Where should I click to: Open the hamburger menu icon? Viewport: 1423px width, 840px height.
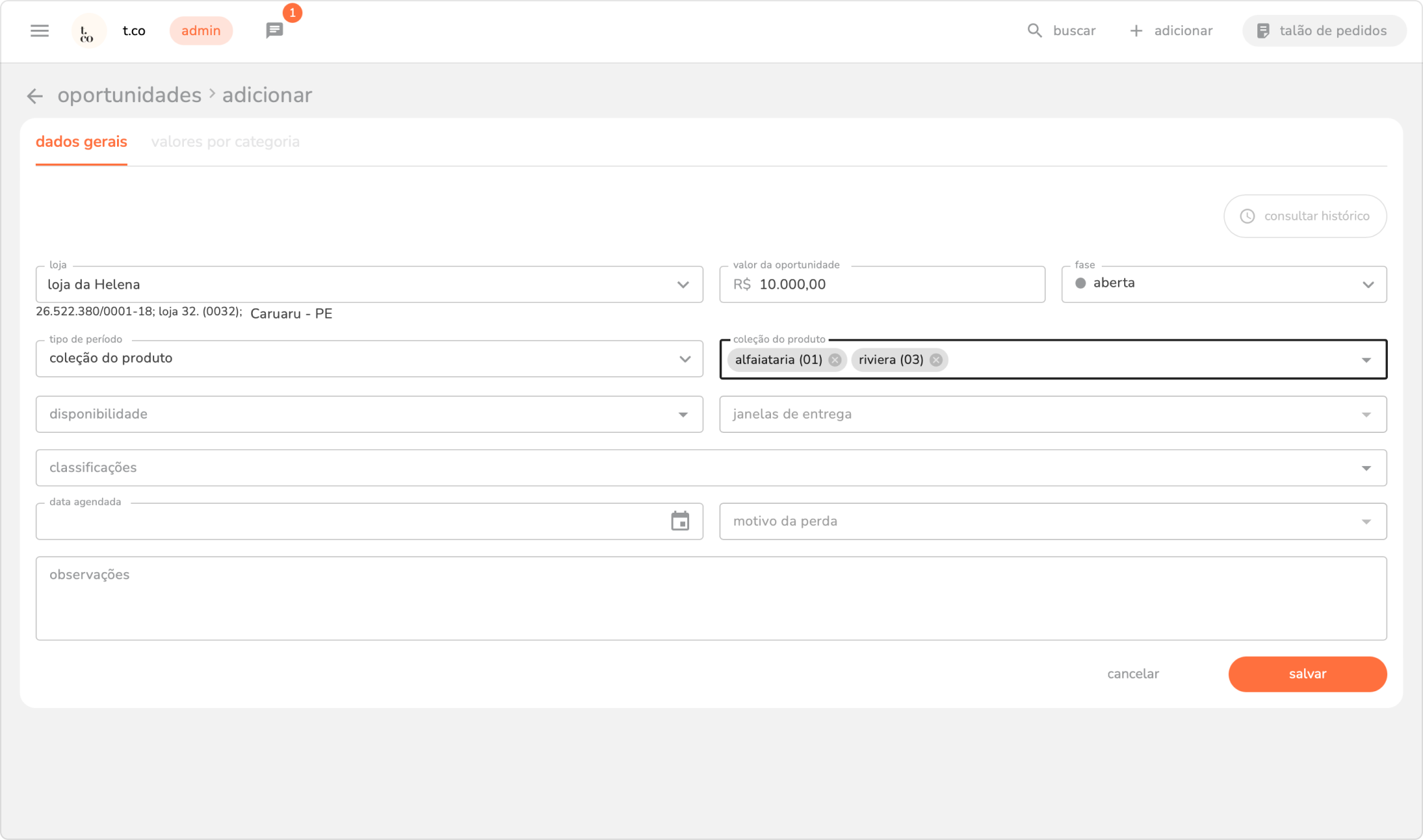[x=39, y=31]
